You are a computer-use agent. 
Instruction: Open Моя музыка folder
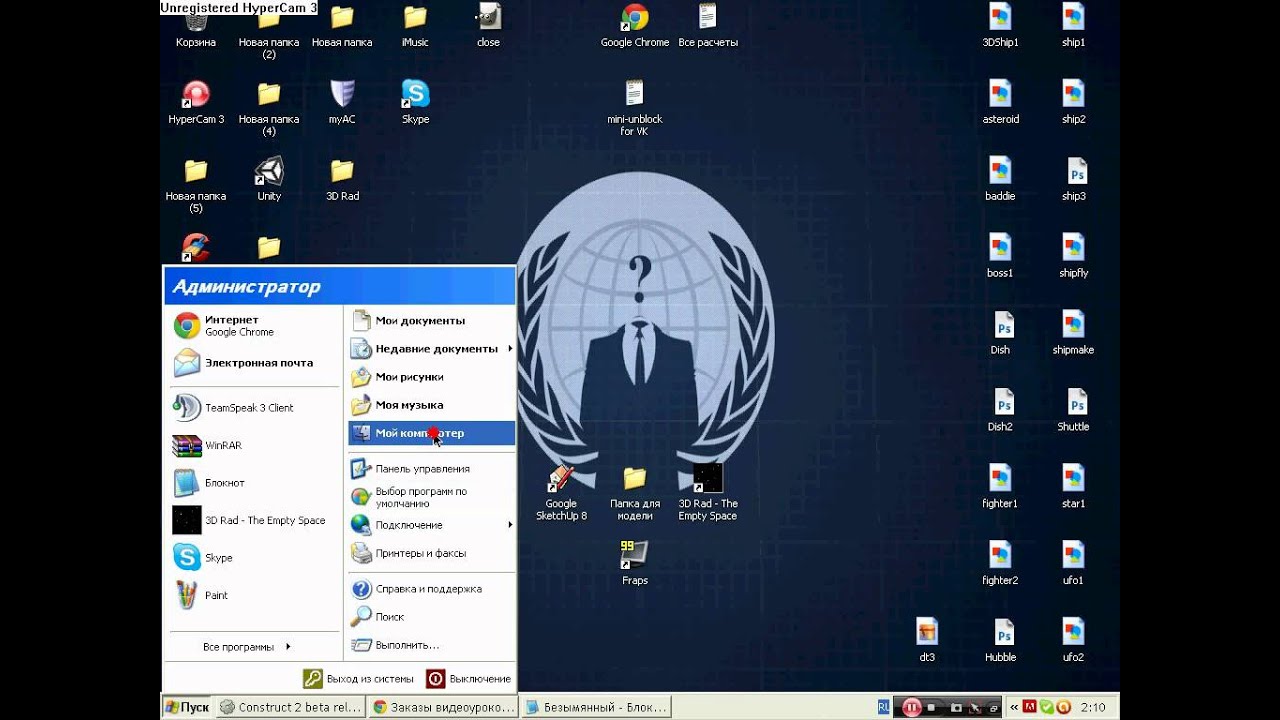point(431,405)
